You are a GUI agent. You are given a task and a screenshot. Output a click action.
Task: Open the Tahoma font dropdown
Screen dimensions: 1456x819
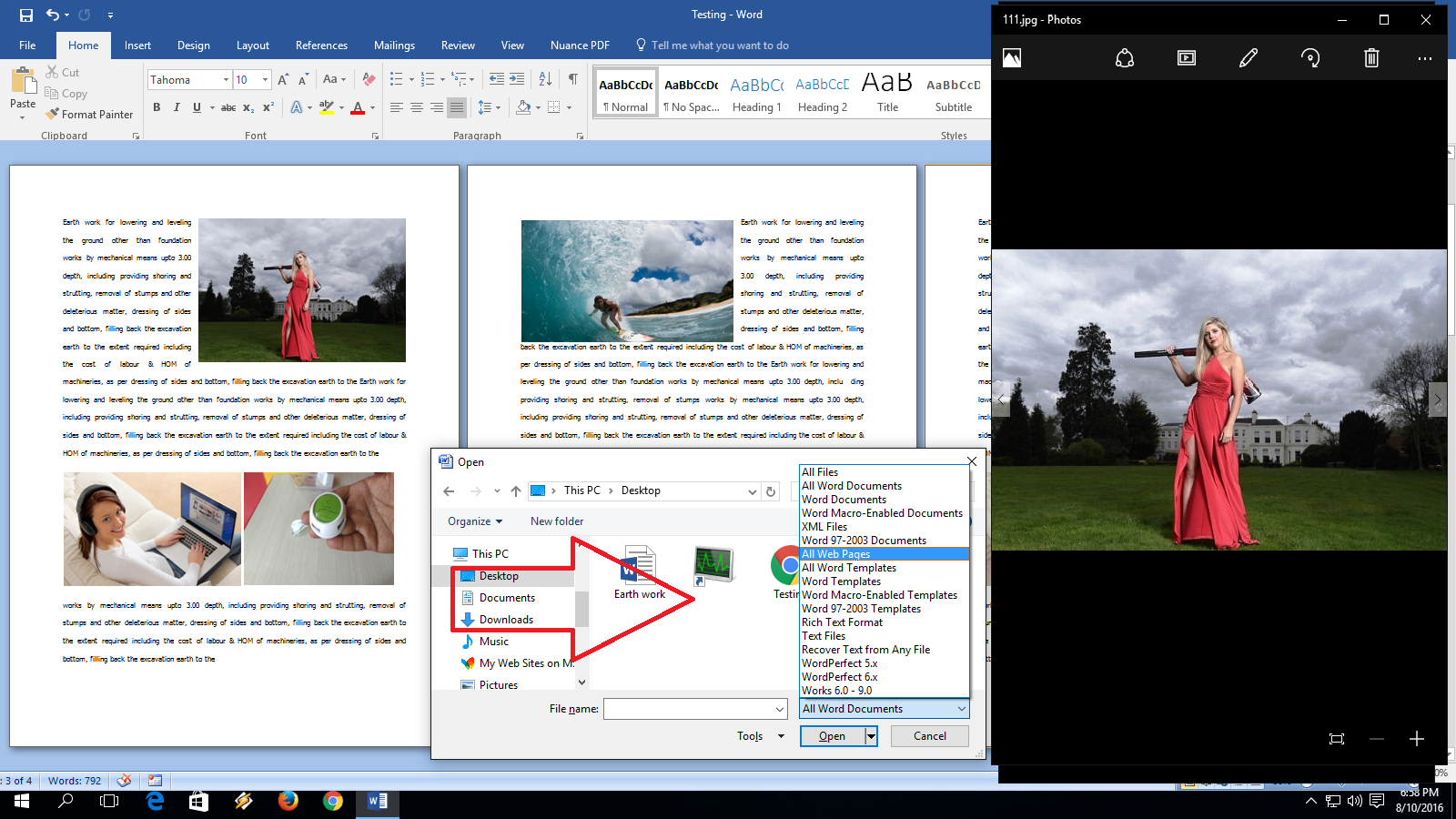pyautogui.click(x=227, y=80)
